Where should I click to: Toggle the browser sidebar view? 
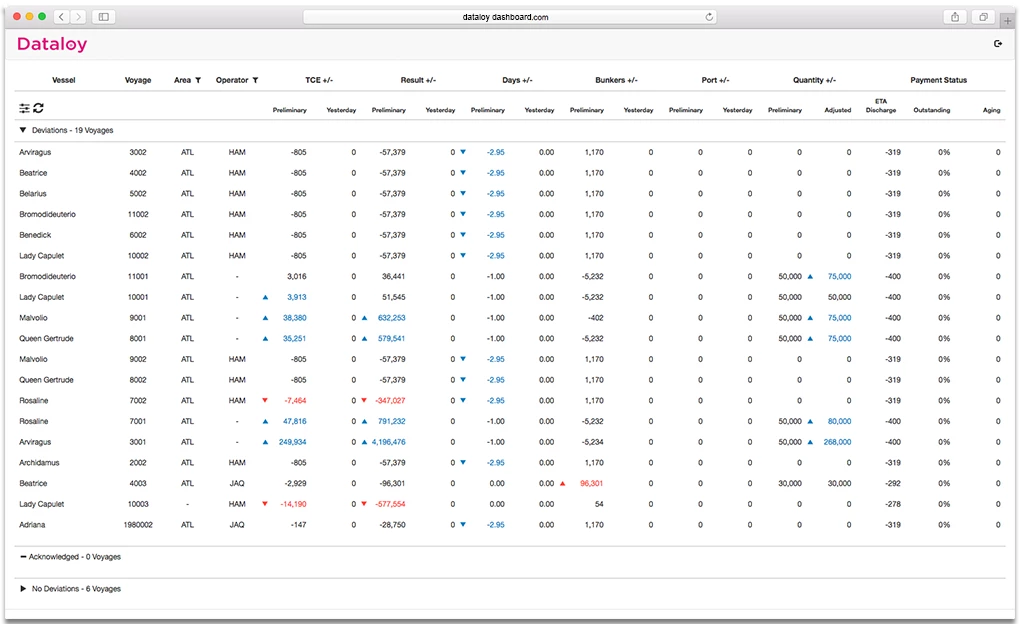[x=103, y=17]
